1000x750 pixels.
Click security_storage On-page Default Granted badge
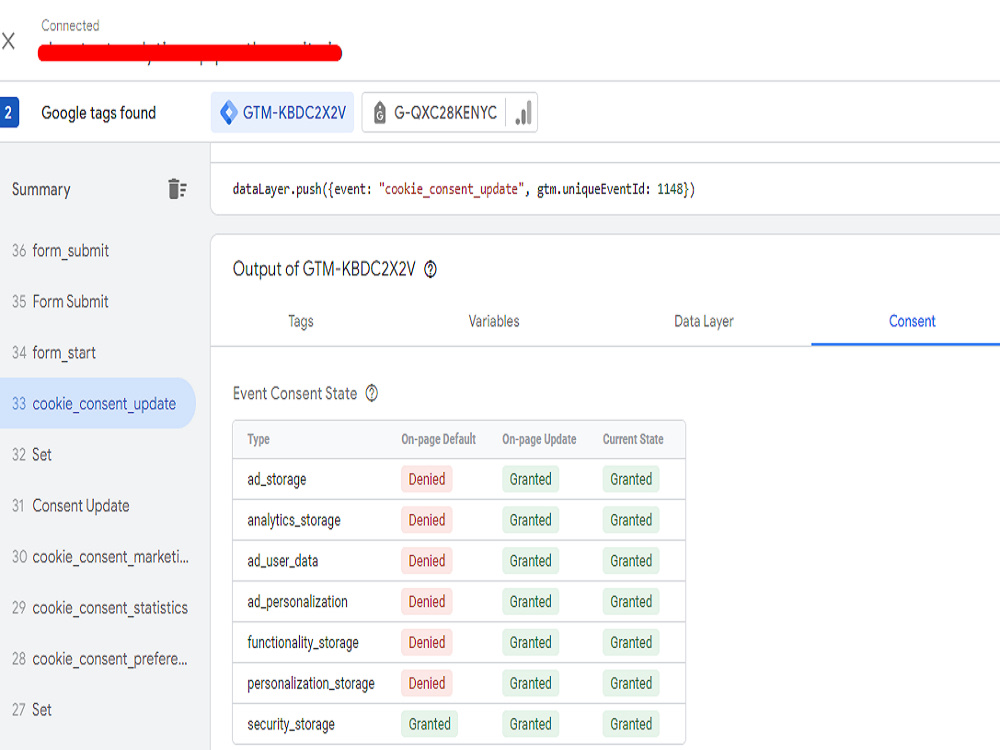429,724
